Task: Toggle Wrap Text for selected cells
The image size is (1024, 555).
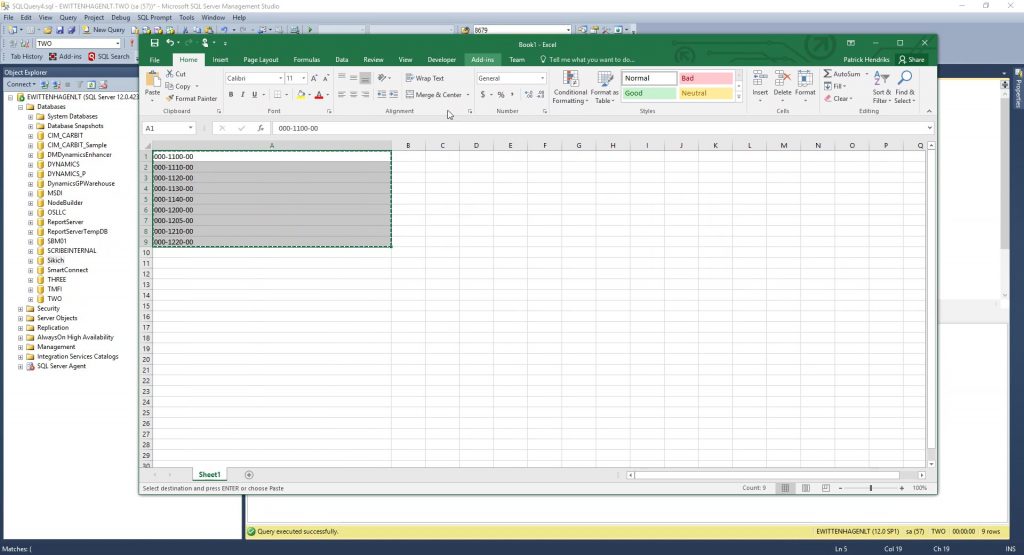Action: click(x=425, y=78)
